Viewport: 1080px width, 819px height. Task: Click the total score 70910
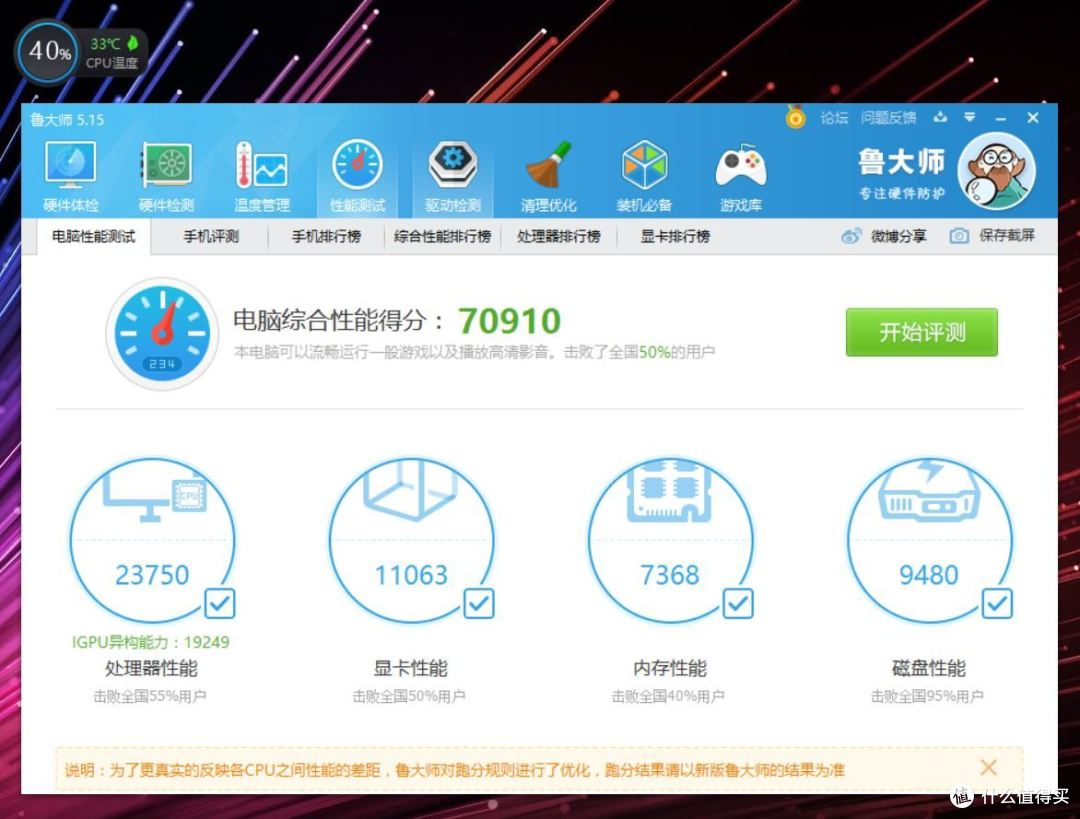click(510, 321)
